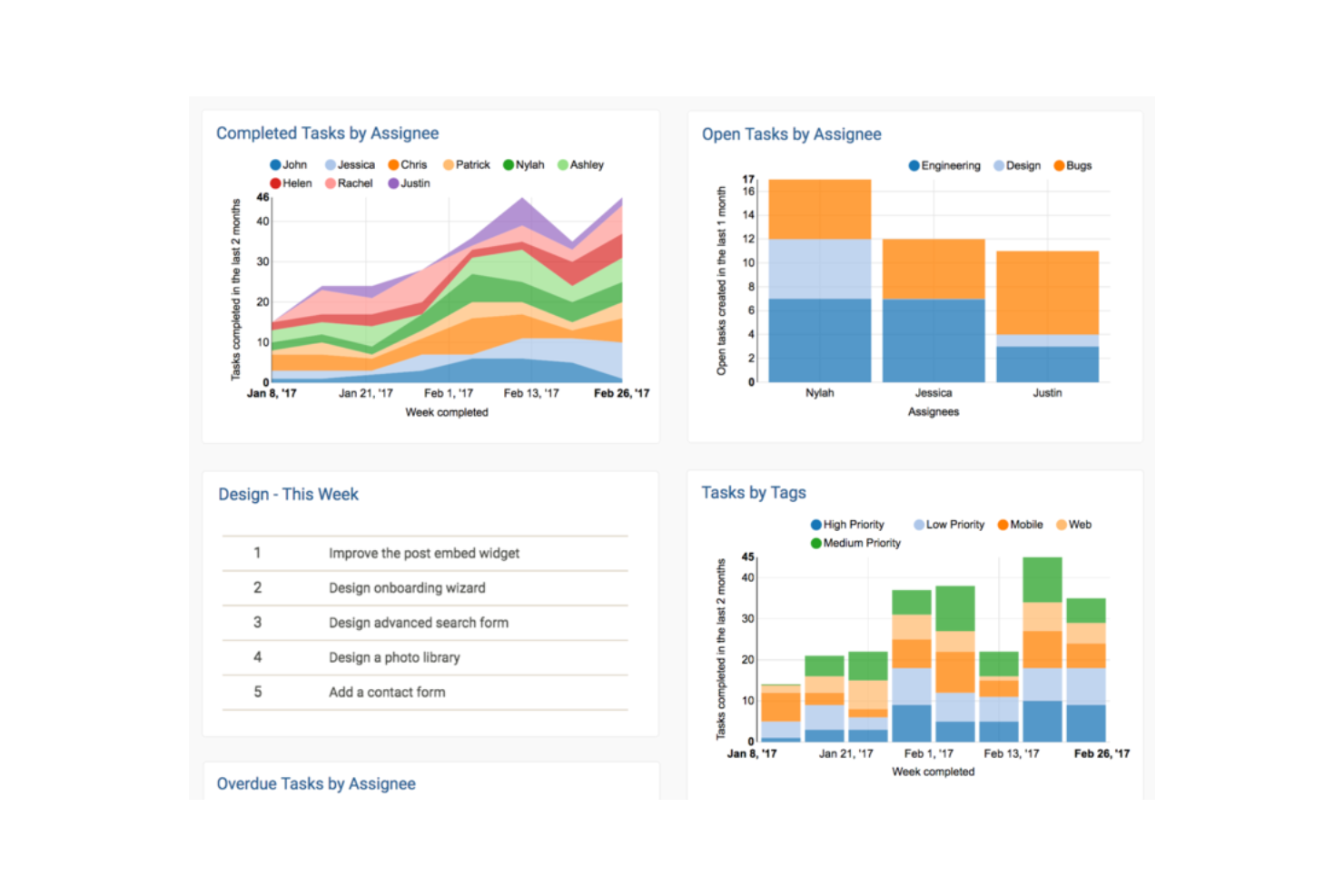Click "Add a contact form" list item
The height and width of the screenshot is (896, 1344).
pos(387,692)
